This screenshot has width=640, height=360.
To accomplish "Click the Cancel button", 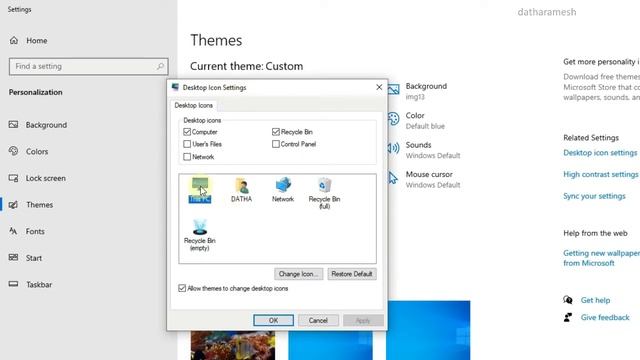I will (x=318, y=320).
